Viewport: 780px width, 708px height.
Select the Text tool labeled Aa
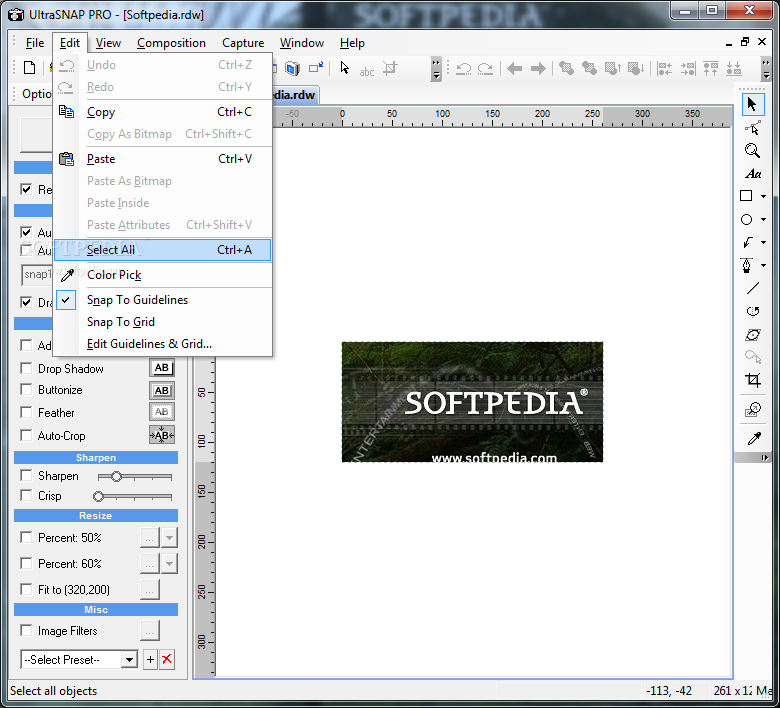[x=752, y=174]
